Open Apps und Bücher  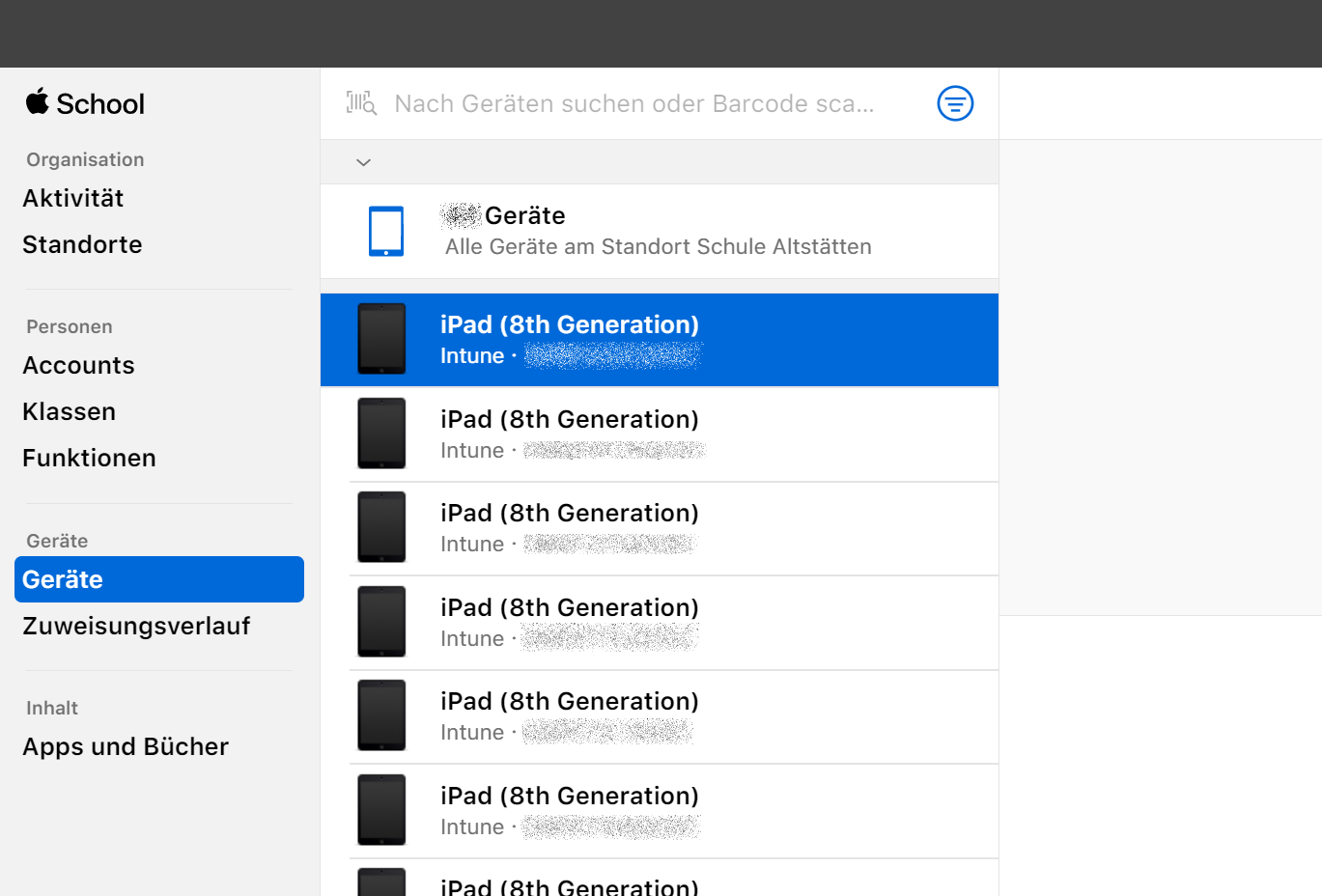pyautogui.click(x=126, y=746)
